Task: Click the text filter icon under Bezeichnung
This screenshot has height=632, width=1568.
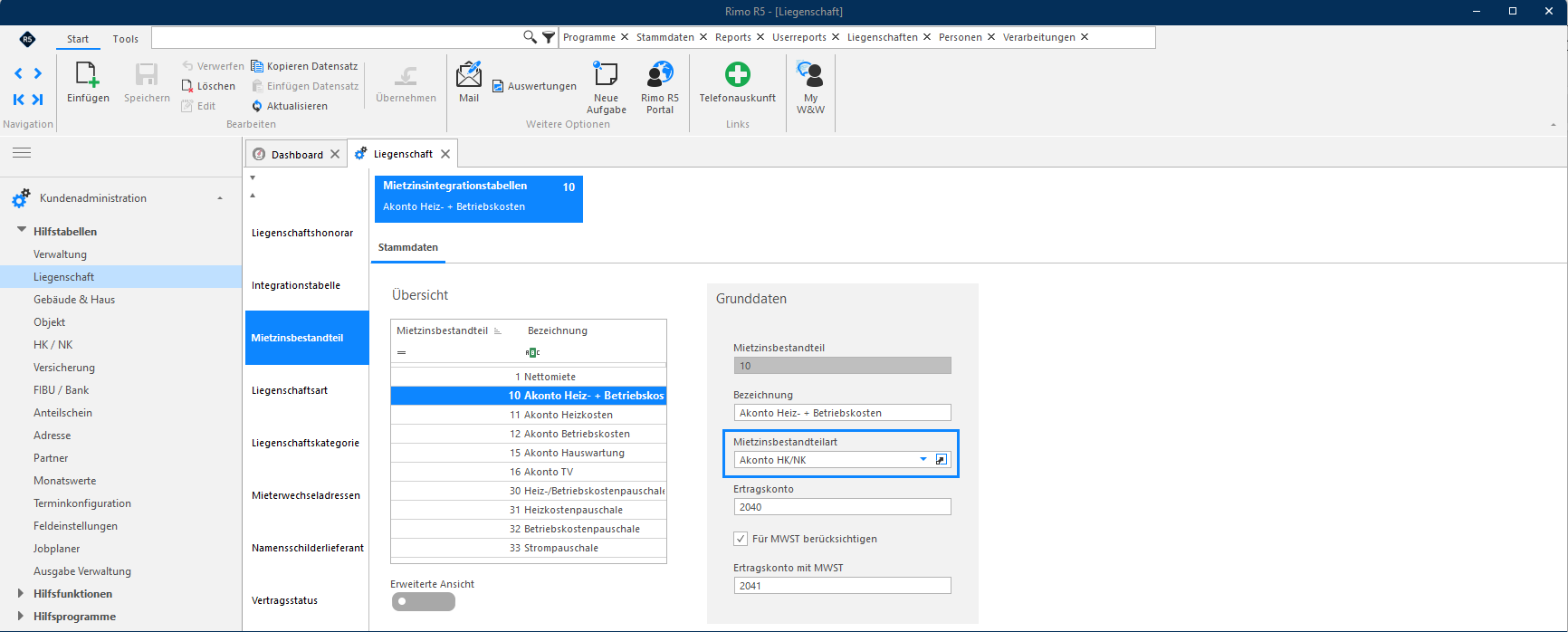Action: pyautogui.click(x=532, y=352)
